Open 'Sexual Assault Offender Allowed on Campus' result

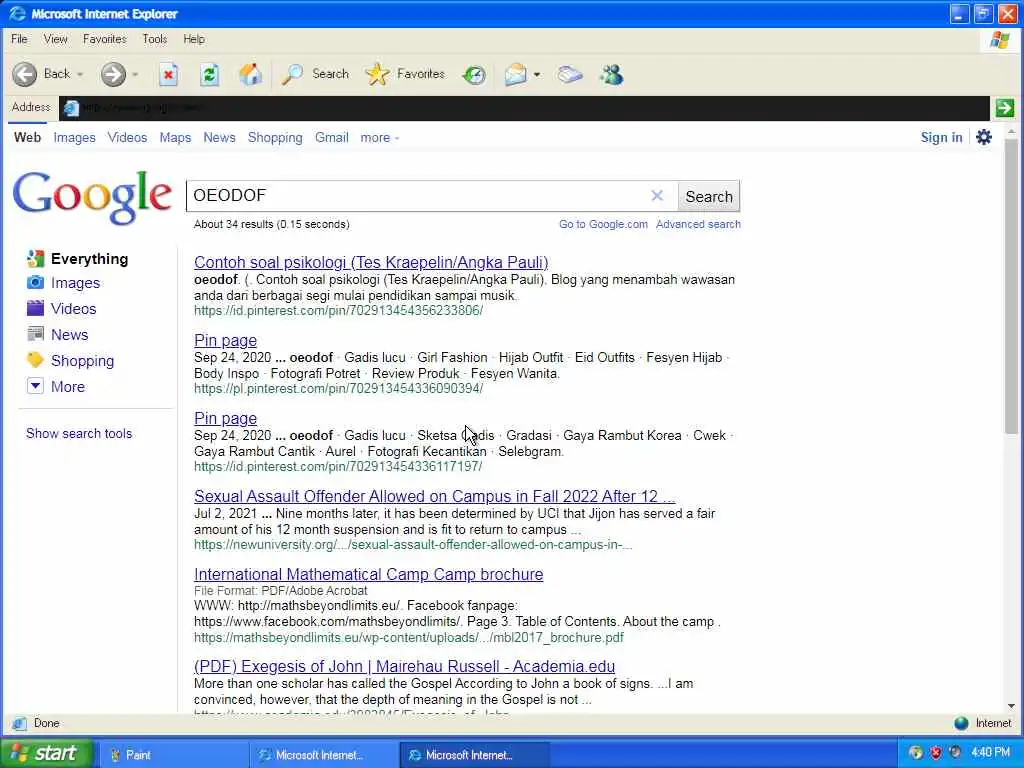tap(434, 496)
